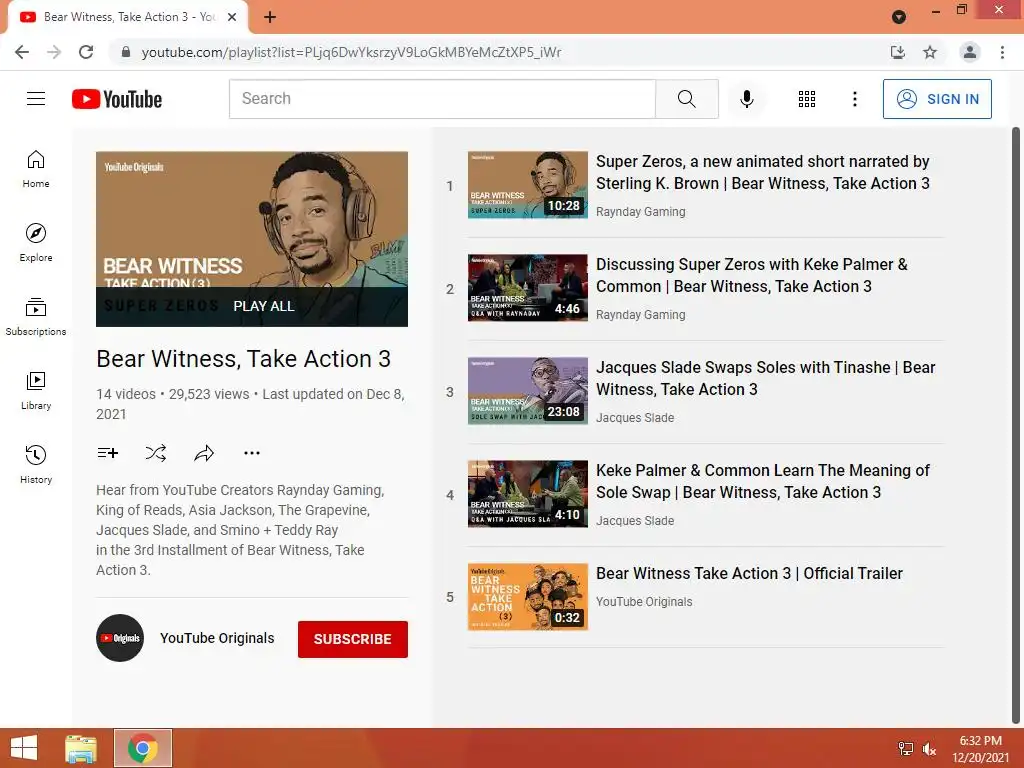Go back in the browser
Viewport: 1024px width, 768px height.
pyautogui.click(x=22, y=52)
